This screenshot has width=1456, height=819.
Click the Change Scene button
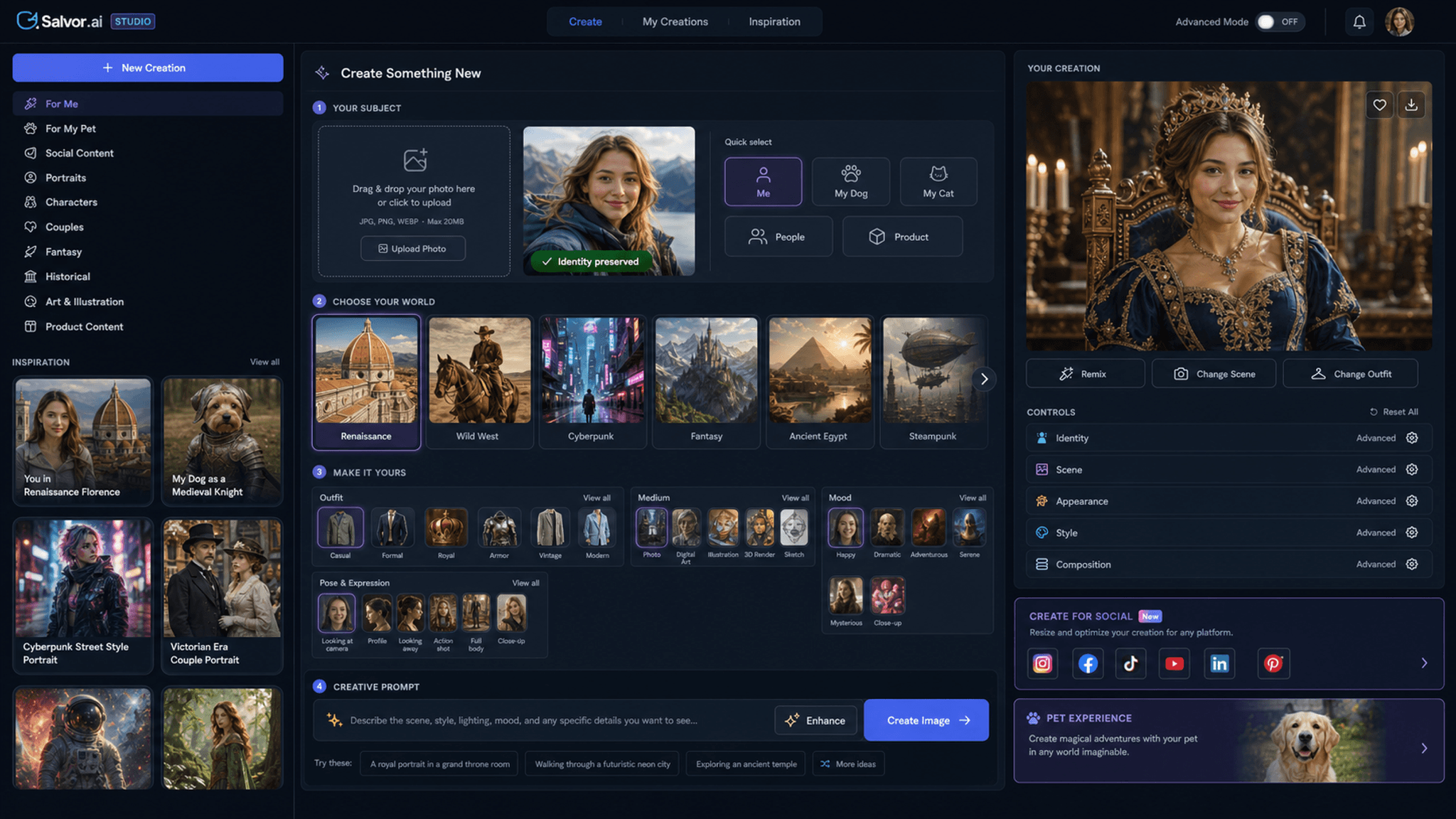pos(1214,374)
